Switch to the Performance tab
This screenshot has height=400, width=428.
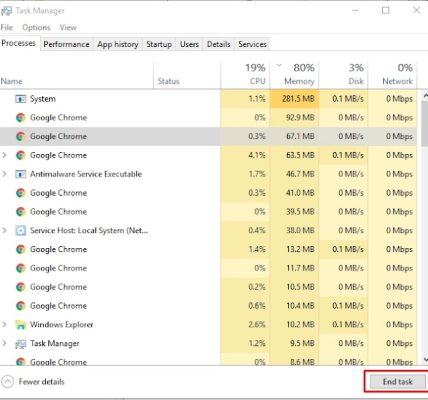point(66,44)
